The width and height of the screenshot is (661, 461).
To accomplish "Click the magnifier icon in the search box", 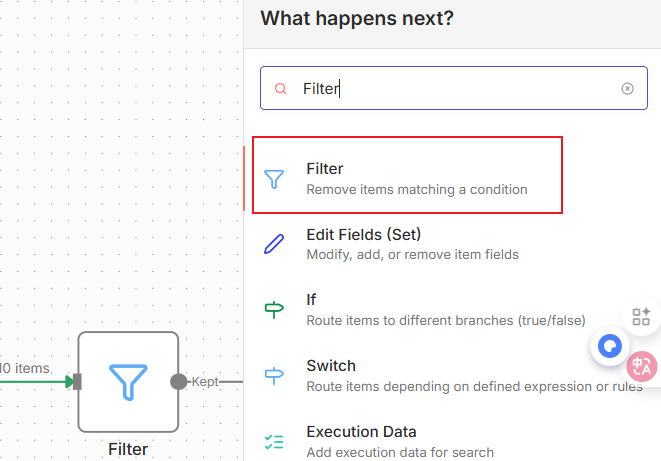I will tap(281, 89).
